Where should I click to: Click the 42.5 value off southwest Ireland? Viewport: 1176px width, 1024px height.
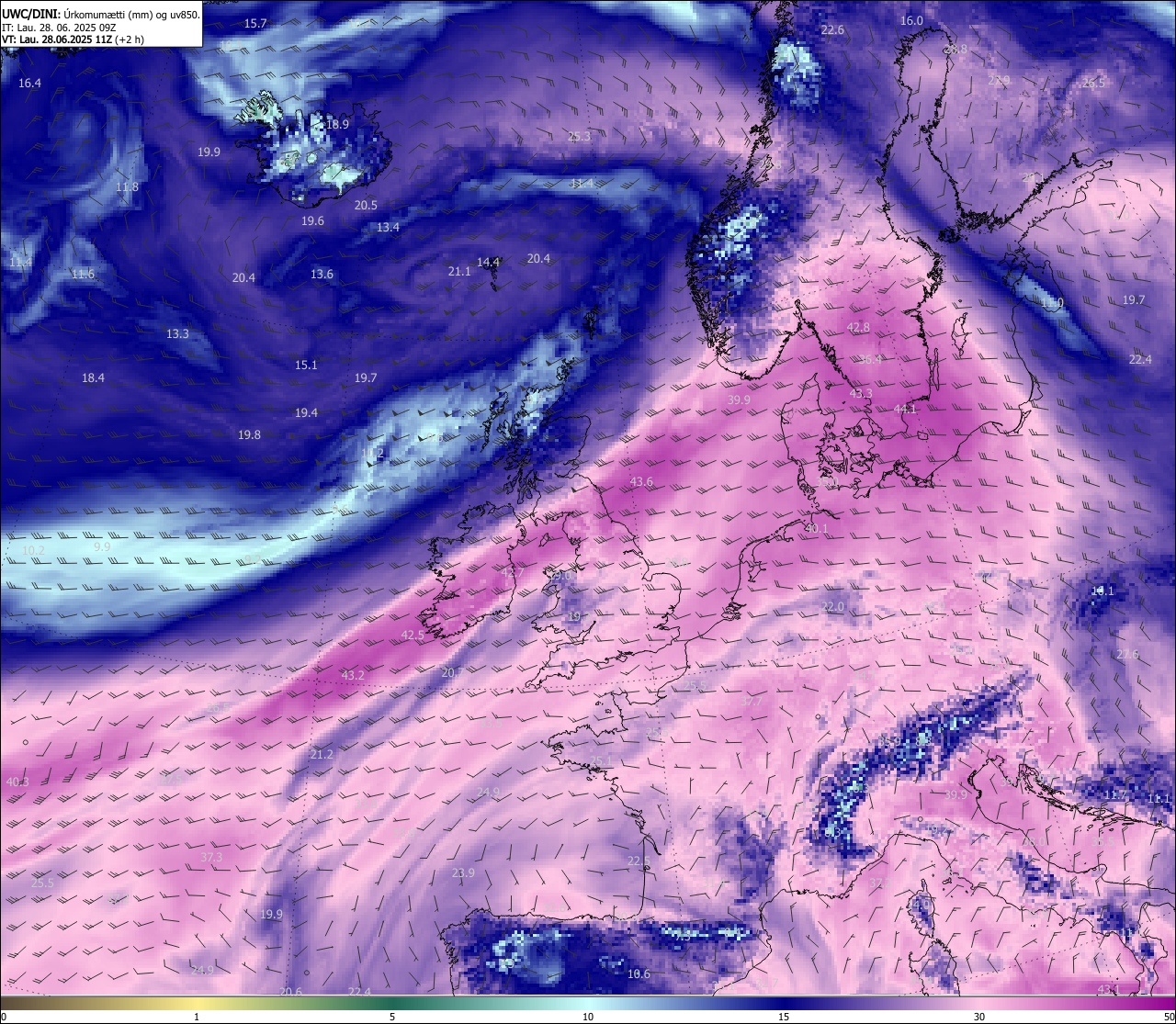point(413,636)
